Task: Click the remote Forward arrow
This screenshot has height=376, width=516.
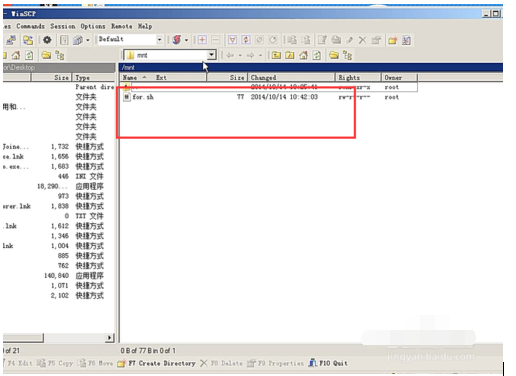Action: point(251,55)
